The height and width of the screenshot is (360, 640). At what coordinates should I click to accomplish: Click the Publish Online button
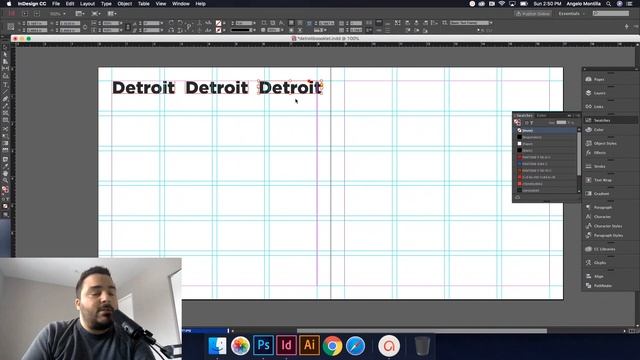(x=533, y=13)
